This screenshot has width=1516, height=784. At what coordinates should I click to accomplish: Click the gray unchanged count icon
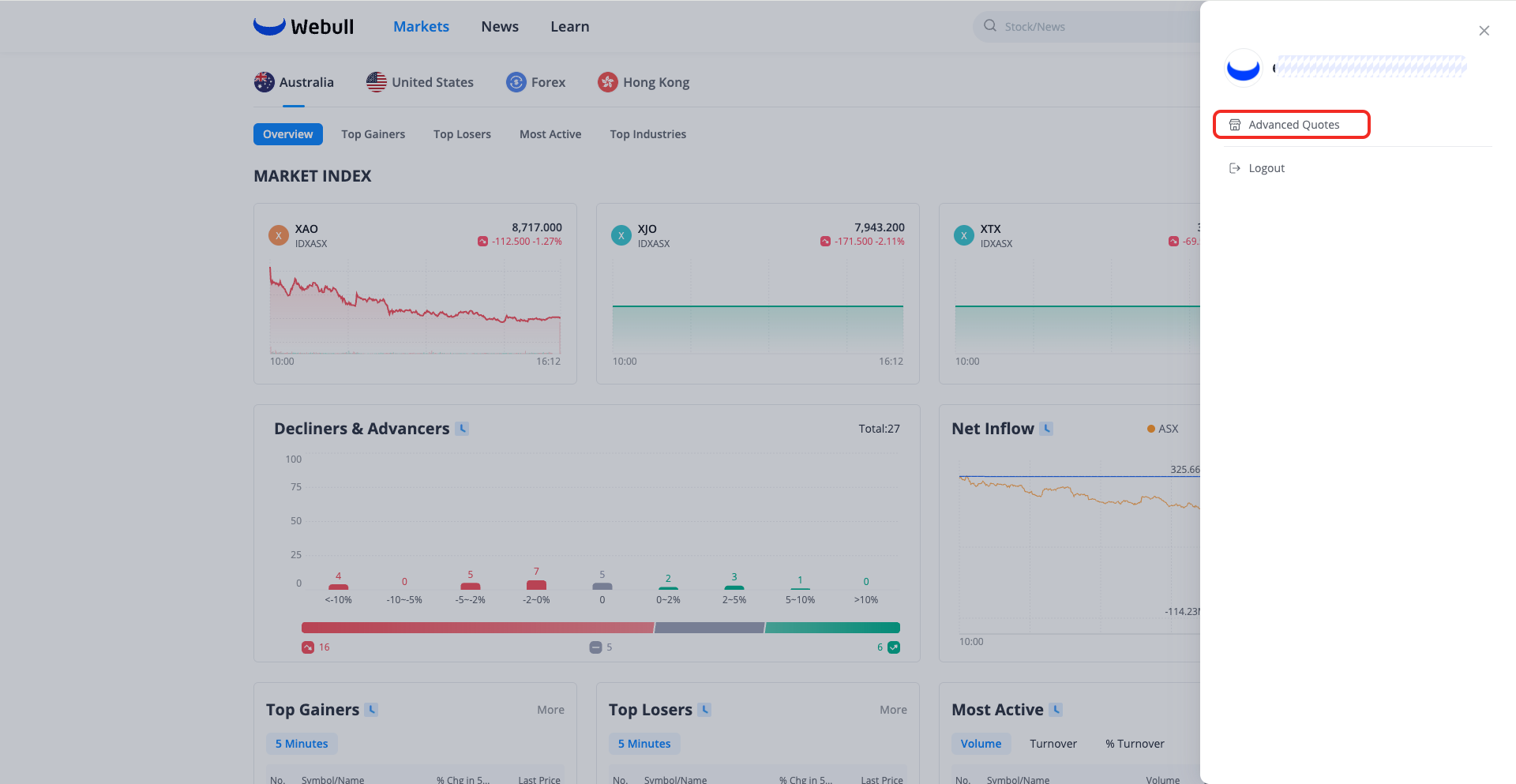click(x=596, y=647)
